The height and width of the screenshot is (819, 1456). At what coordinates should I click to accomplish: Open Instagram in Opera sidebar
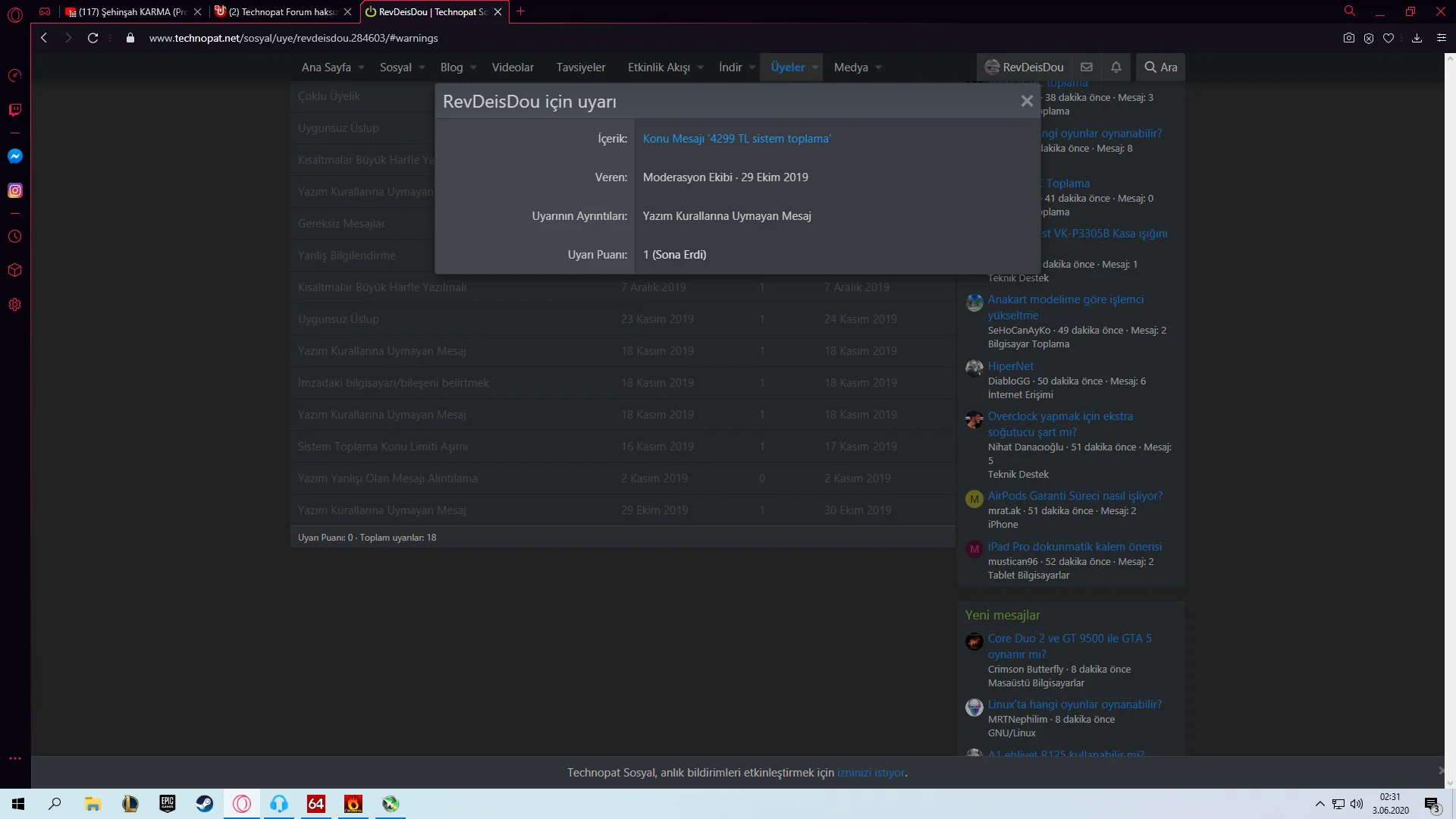15,191
